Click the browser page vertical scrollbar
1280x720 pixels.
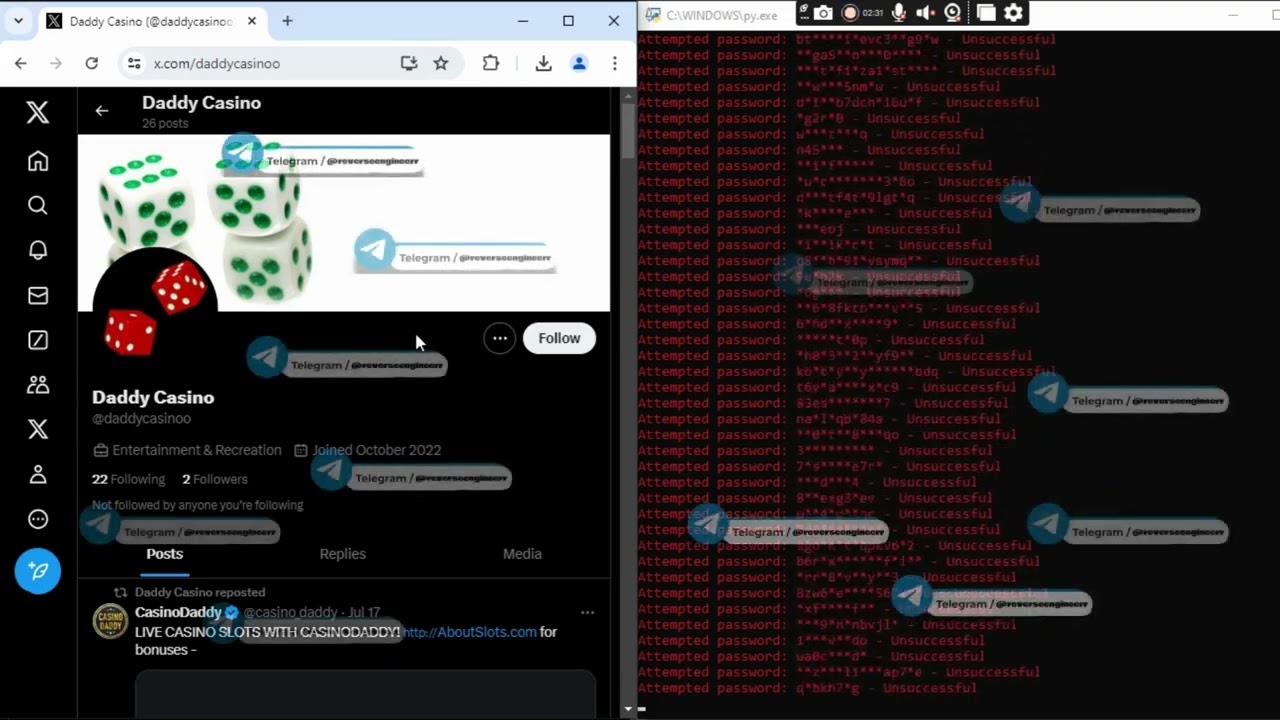pyautogui.click(x=627, y=130)
